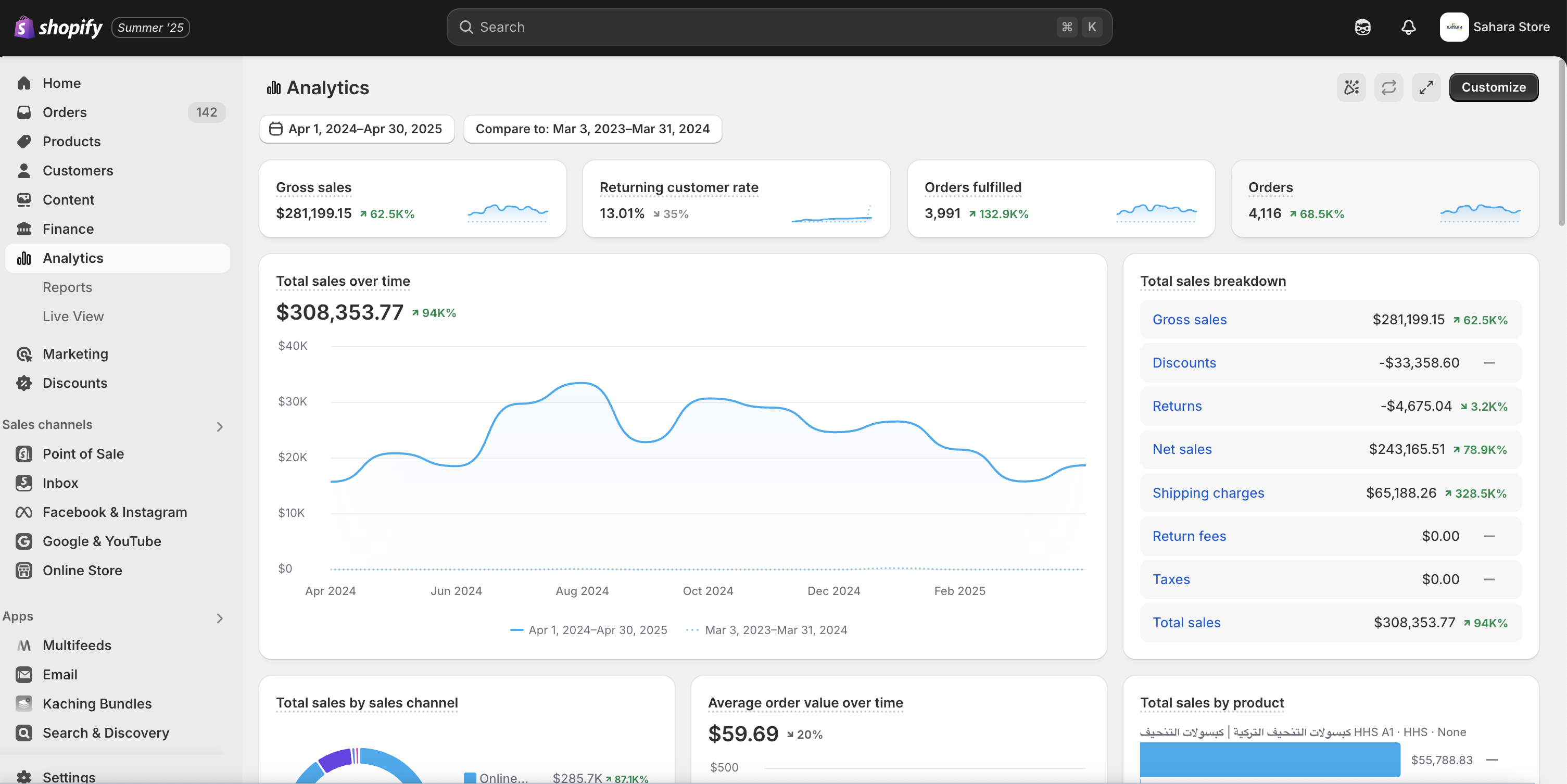Click the Multifeeds app icon
Image resolution: width=1567 pixels, height=784 pixels.
(24, 646)
